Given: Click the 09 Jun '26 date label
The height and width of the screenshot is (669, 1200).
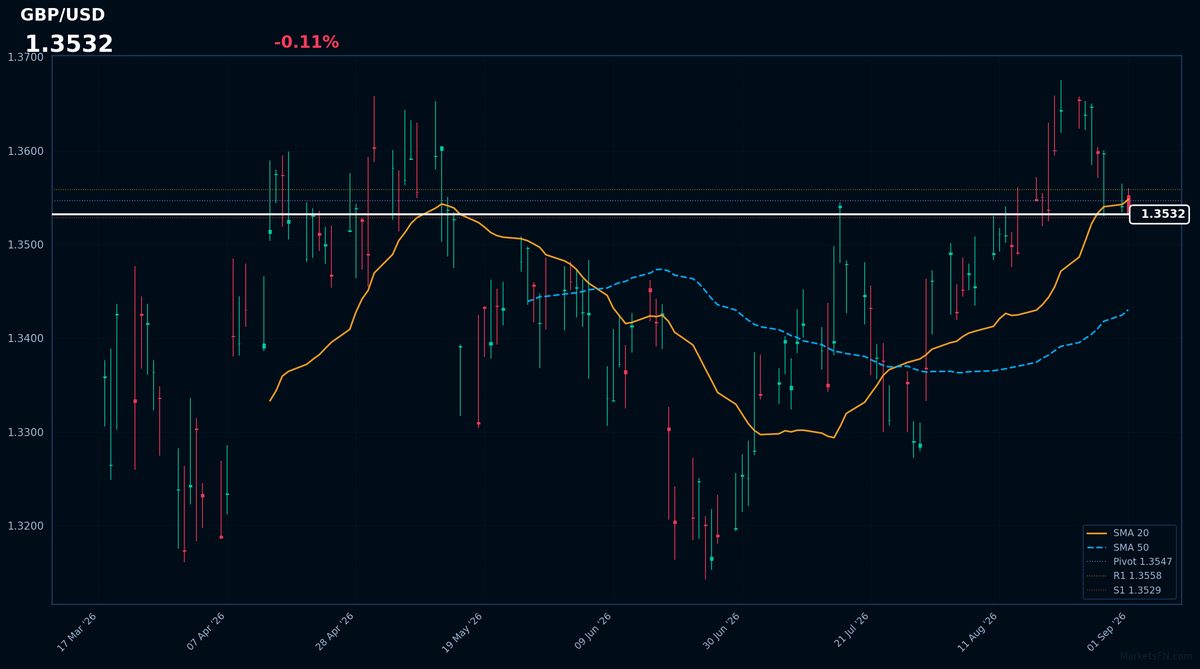Looking at the screenshot, I should pyautogui.click(x=591, y=633).
